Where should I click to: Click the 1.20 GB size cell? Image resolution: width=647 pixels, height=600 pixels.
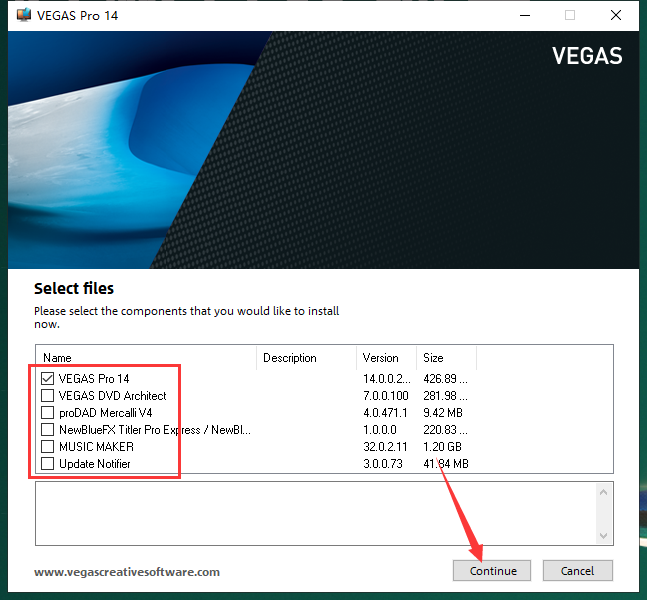[x=442, y=447]
